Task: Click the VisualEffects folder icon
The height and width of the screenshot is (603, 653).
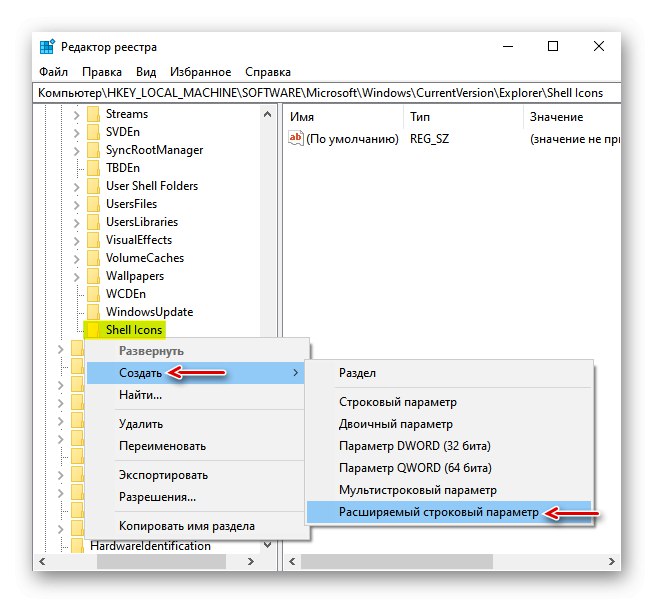Action: (x=93, y=240)
